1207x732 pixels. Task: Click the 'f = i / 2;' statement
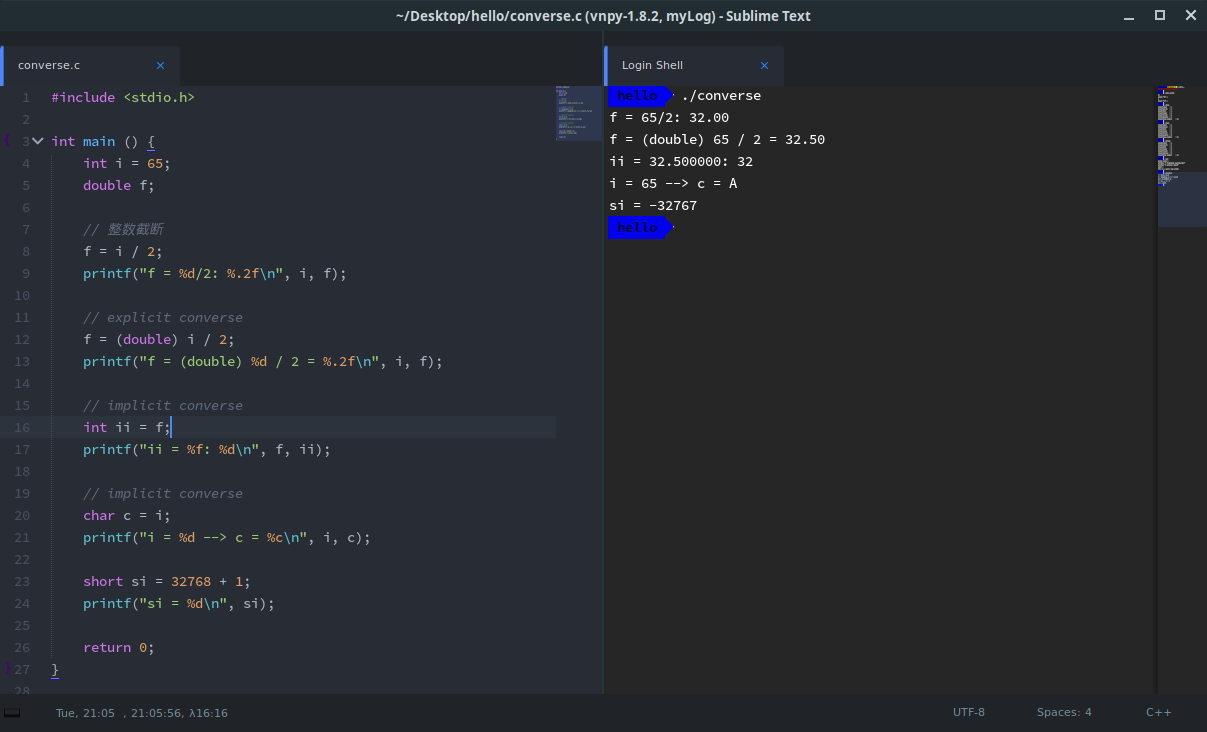click(x=123, y=251)
